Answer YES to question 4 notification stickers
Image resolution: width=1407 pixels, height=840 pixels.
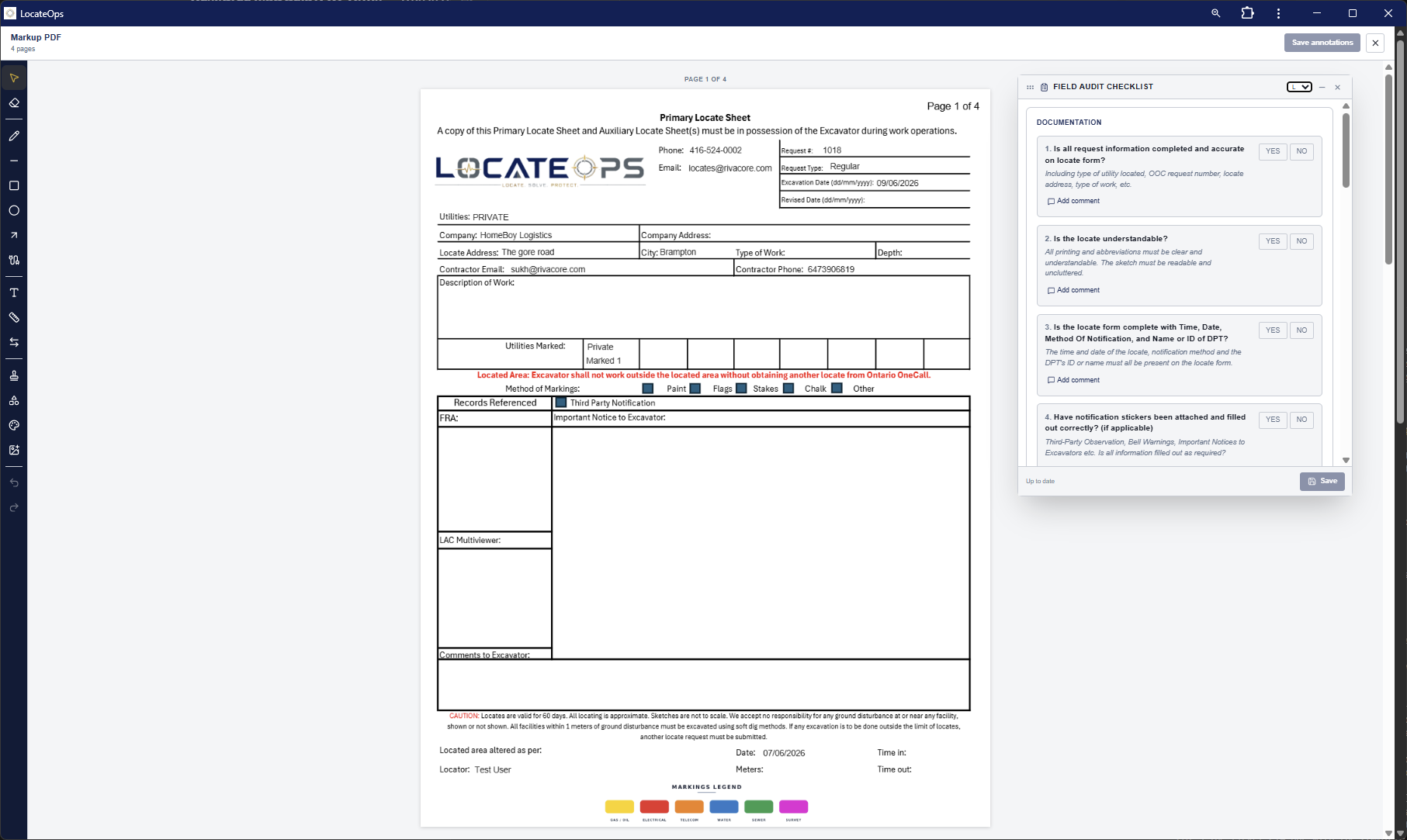[1273, 420]
